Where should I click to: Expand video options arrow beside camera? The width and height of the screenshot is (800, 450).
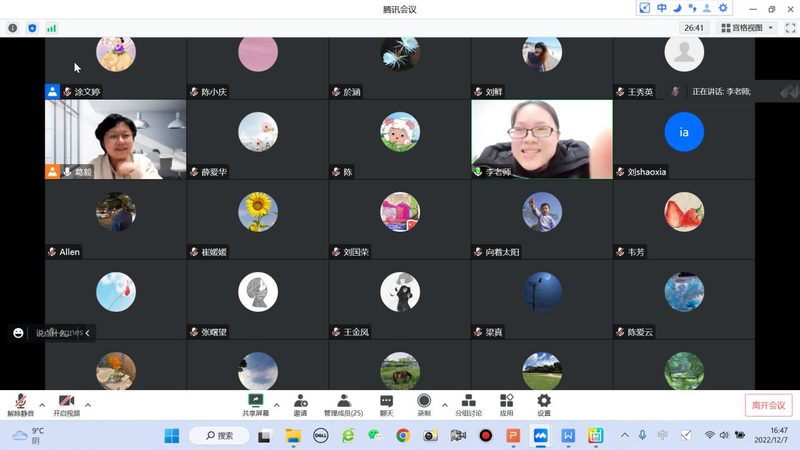click(88, 405)
